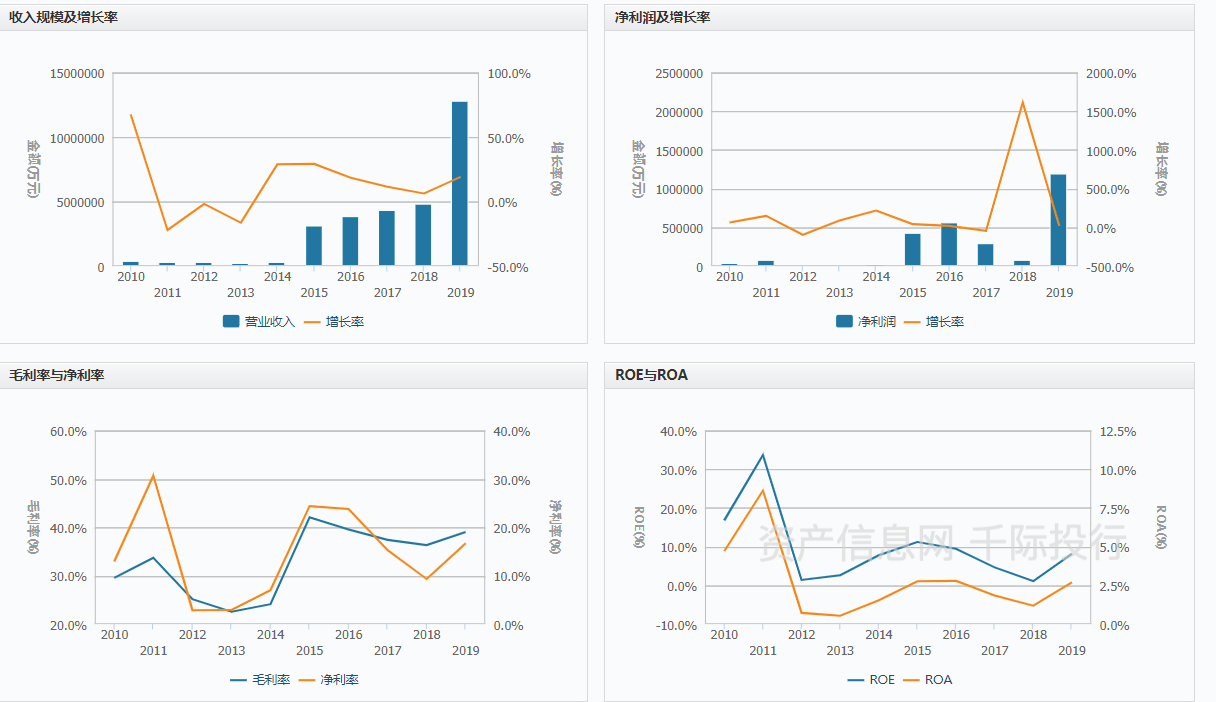Click the 2011 ROE peak point
Image resolution: width=1216 pixels, height=702 pixels.
(x=763, y=455)
